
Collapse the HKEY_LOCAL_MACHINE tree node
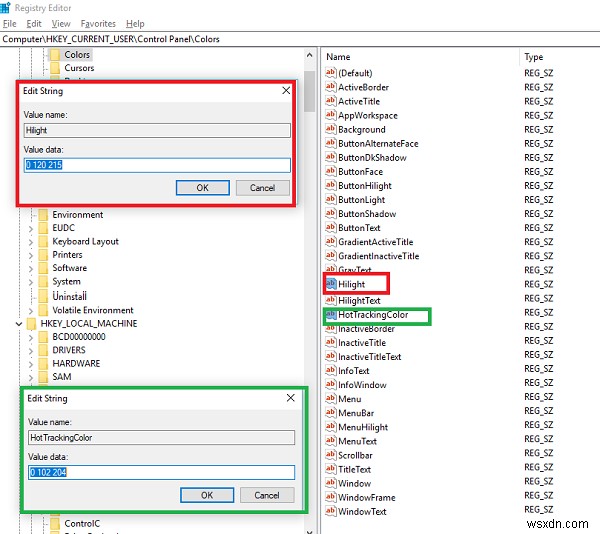(19, 324)
